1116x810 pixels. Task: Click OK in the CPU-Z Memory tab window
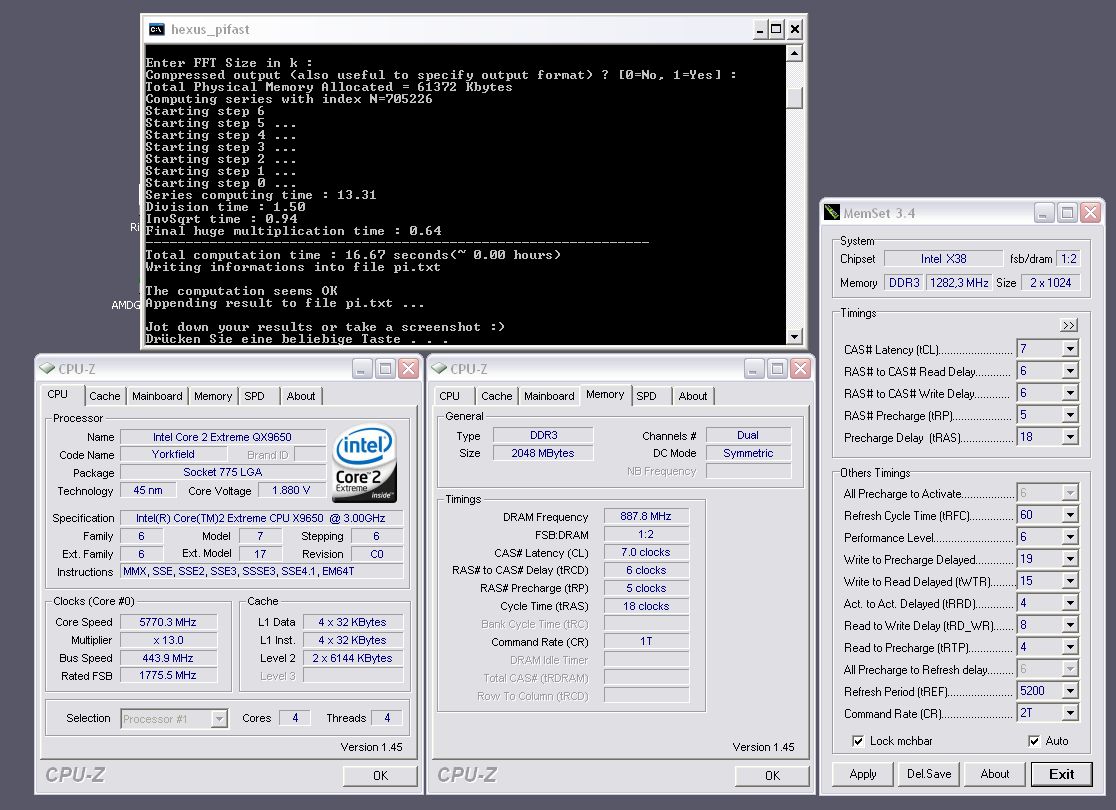(772, 775)
